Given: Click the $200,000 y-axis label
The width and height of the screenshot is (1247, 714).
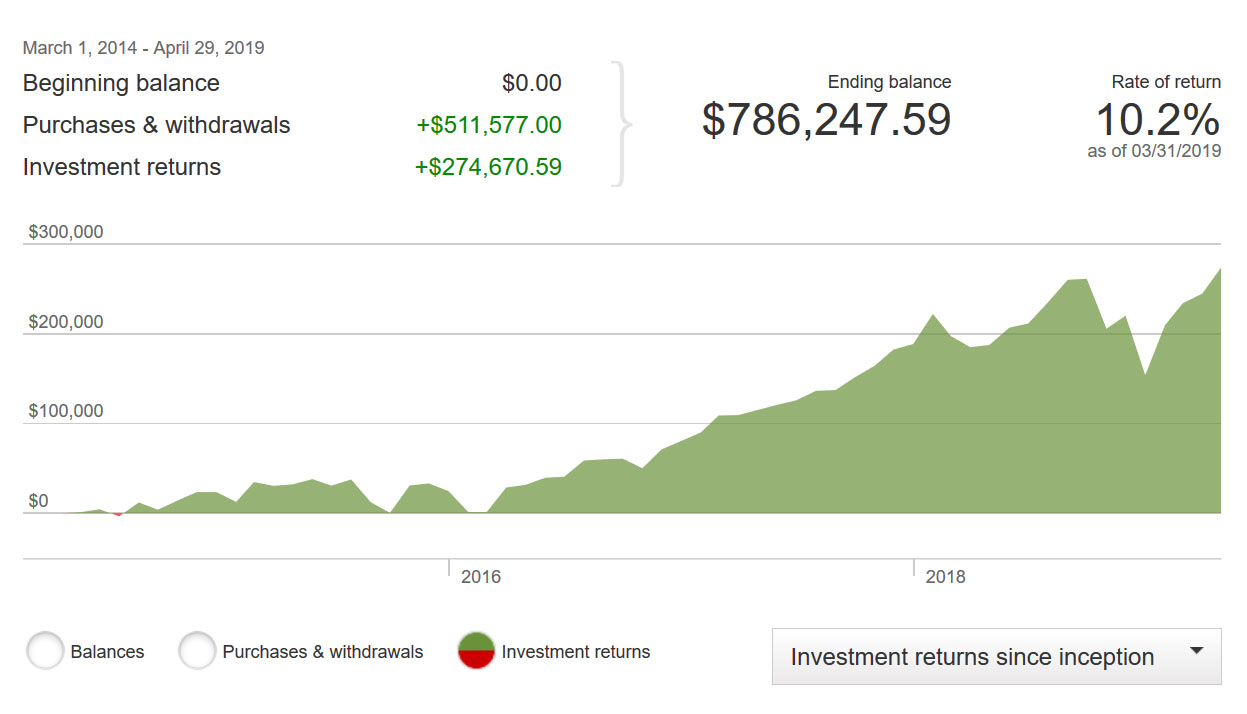Looking at the screenshot, I should tap(66, 322).
